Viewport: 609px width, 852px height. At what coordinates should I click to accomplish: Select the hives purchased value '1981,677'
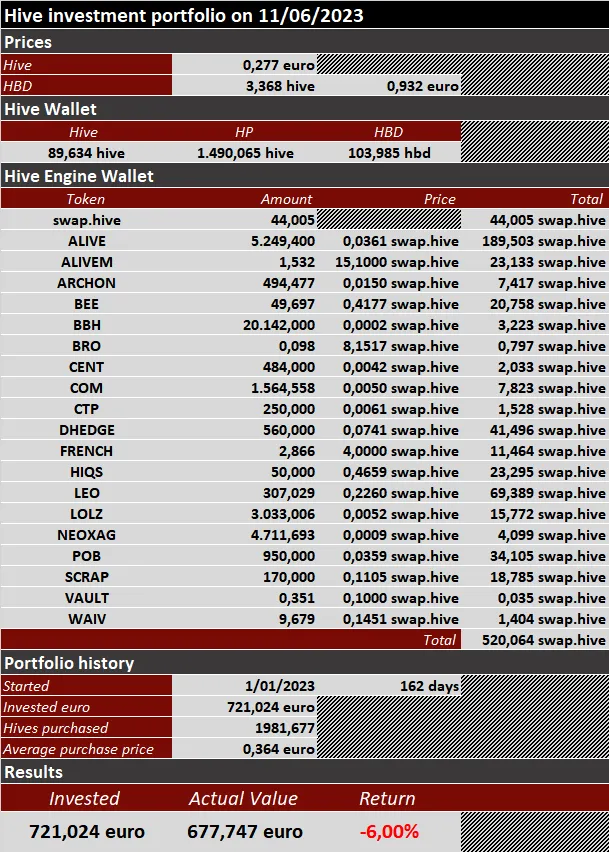(x=285, y=728)
